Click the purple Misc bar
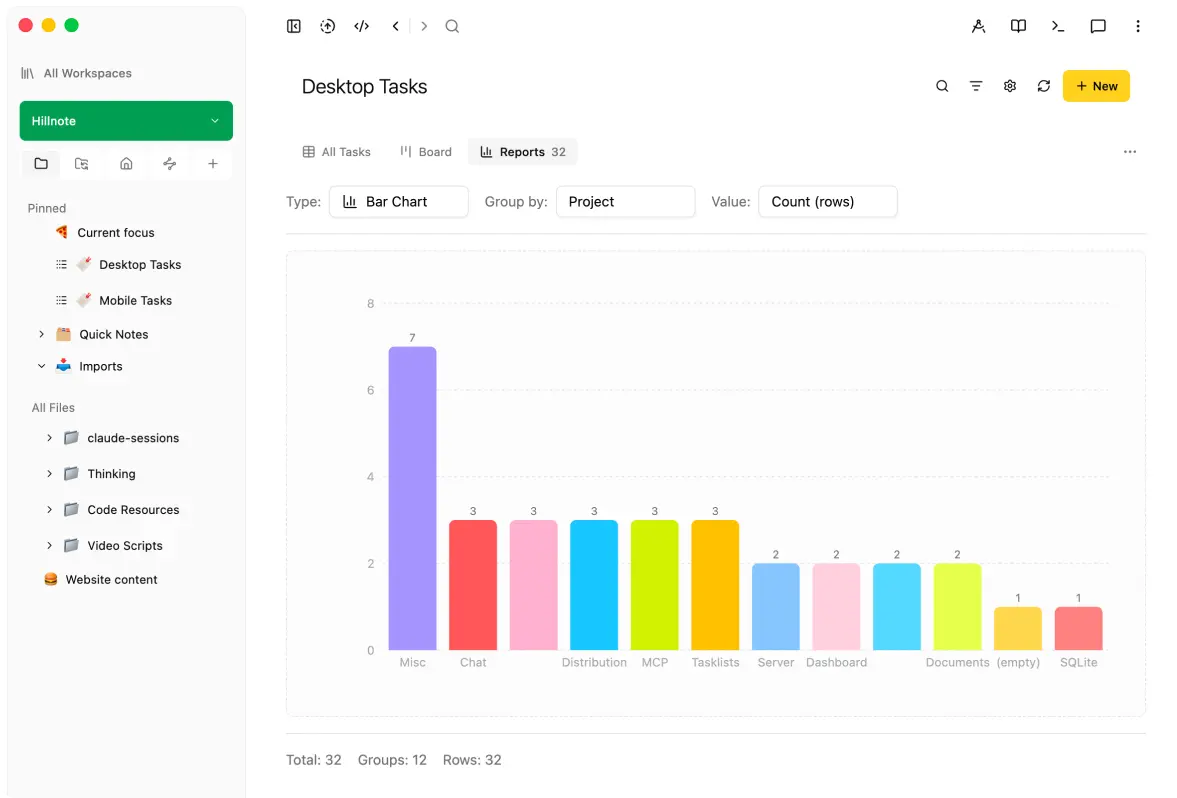This screenshot has height=798, width=1177. tap(412, 498)
